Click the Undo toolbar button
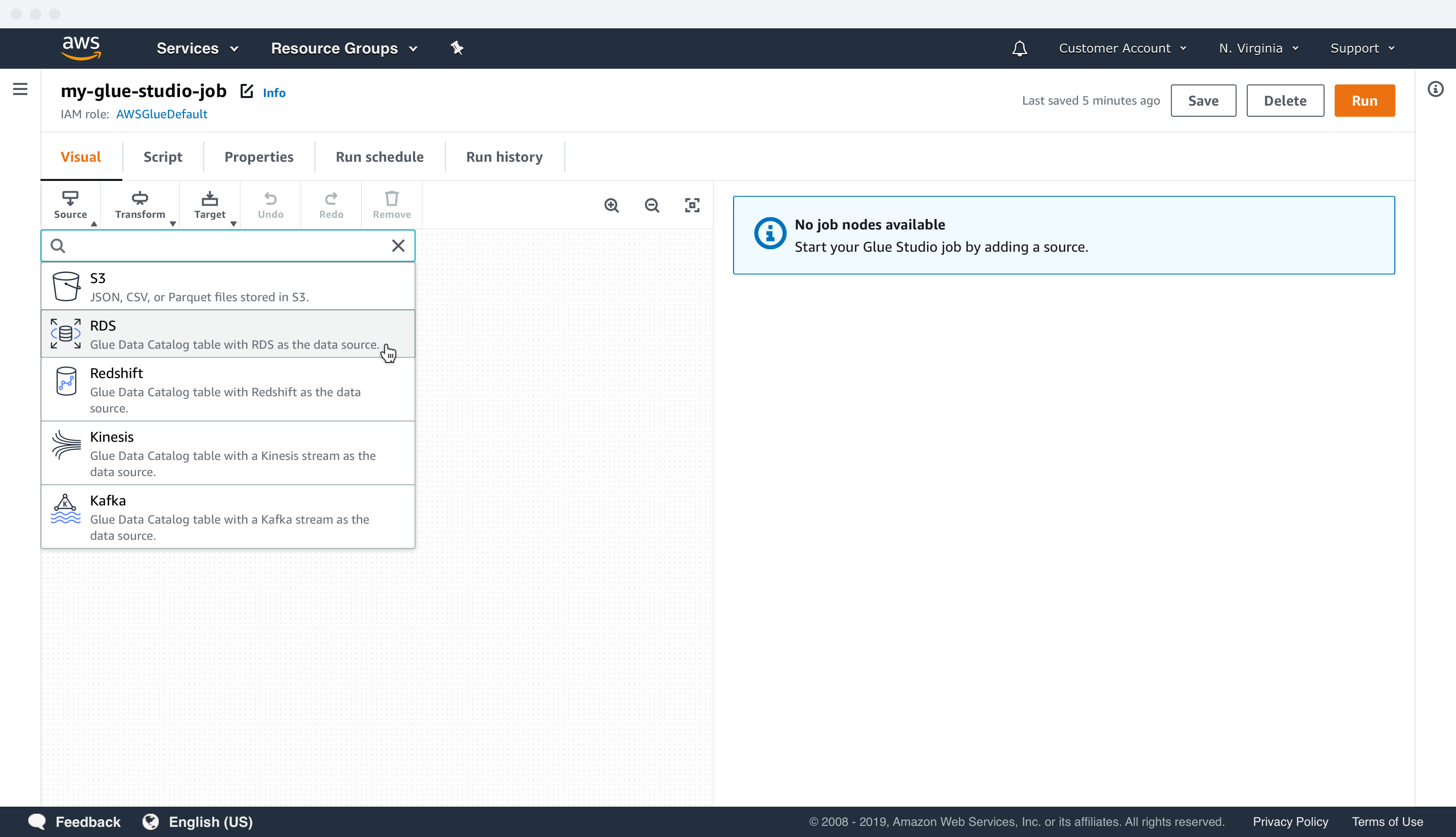 271,205
